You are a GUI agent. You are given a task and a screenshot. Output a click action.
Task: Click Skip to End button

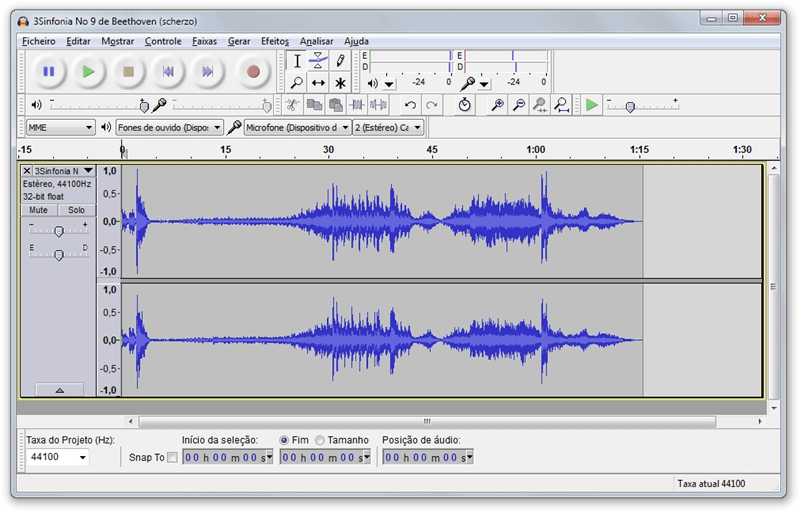(x=208, y=72)
